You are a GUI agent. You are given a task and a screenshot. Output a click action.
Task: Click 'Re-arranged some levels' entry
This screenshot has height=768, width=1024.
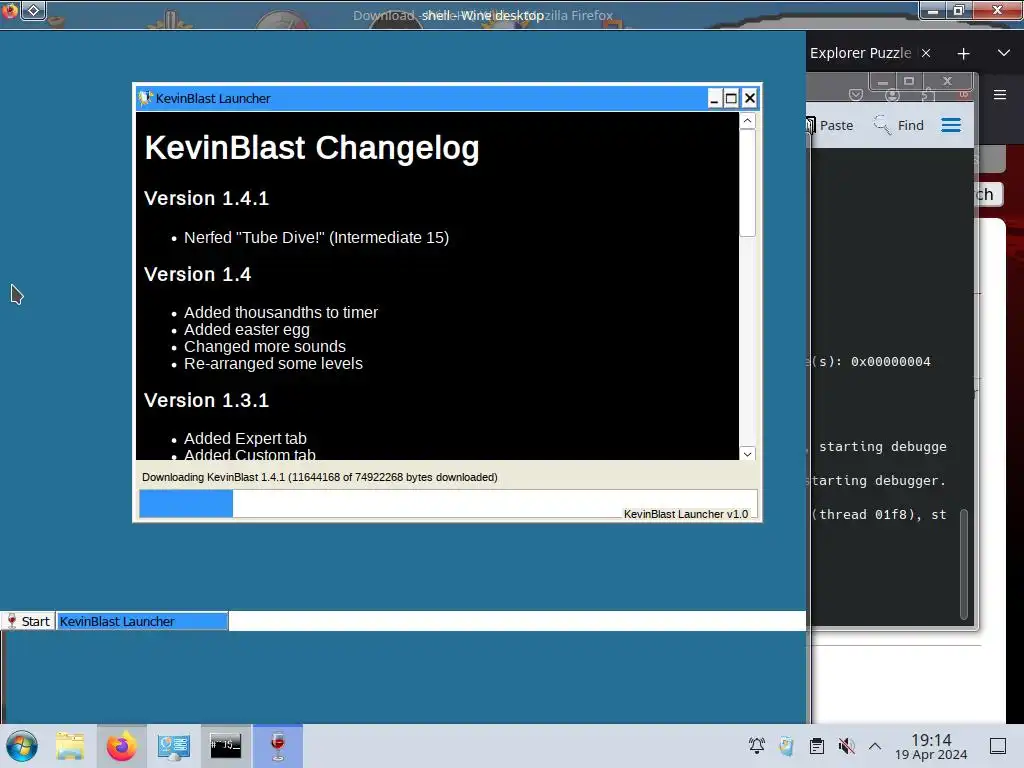273,364
